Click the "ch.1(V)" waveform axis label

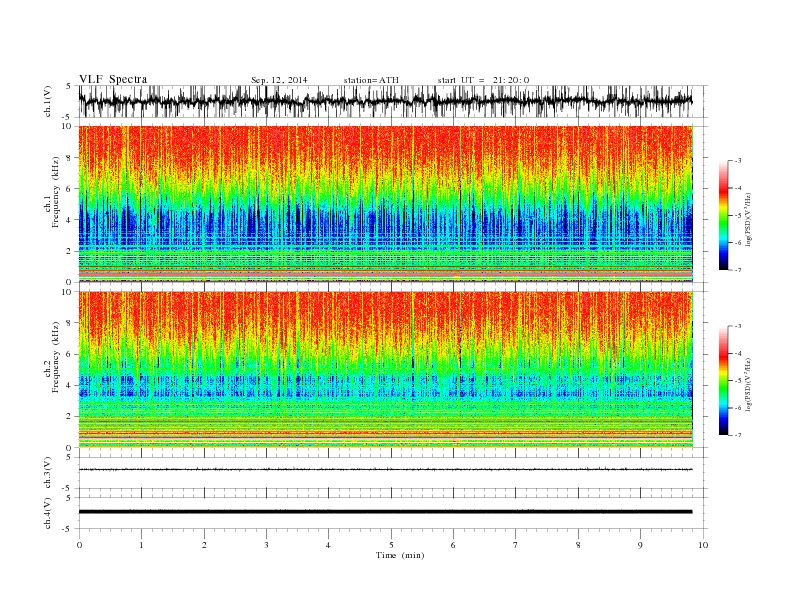[48, 101]
